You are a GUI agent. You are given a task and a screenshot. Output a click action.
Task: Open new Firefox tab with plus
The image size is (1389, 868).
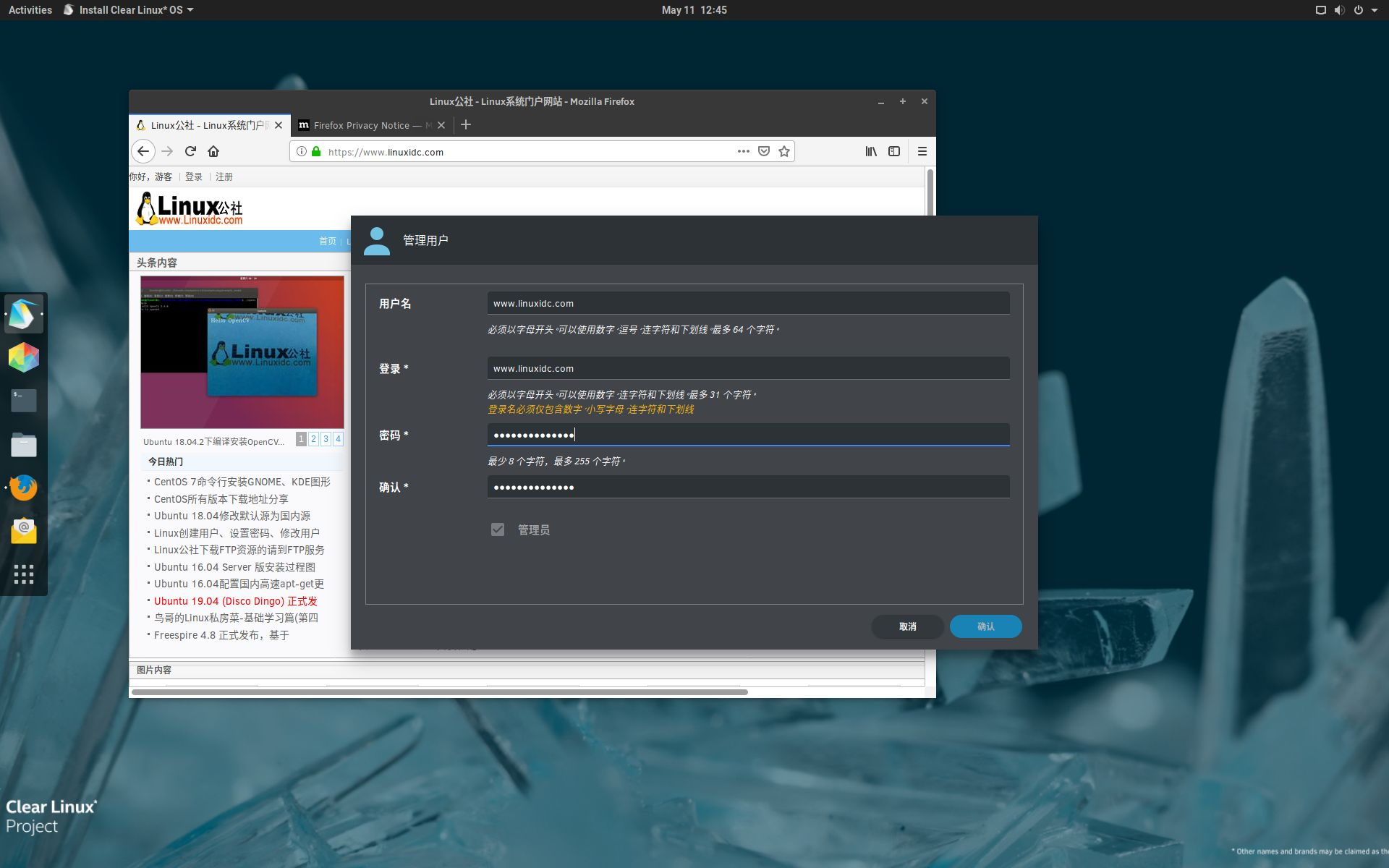466,125
